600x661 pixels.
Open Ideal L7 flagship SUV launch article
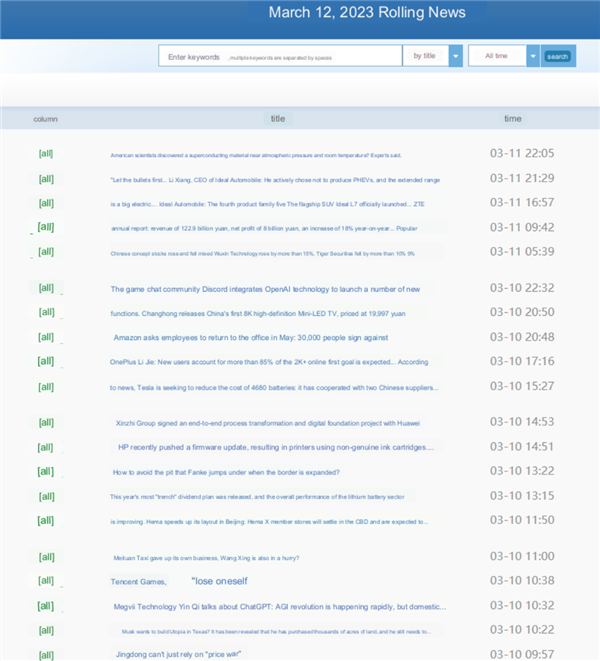click(x=267, y=204)
